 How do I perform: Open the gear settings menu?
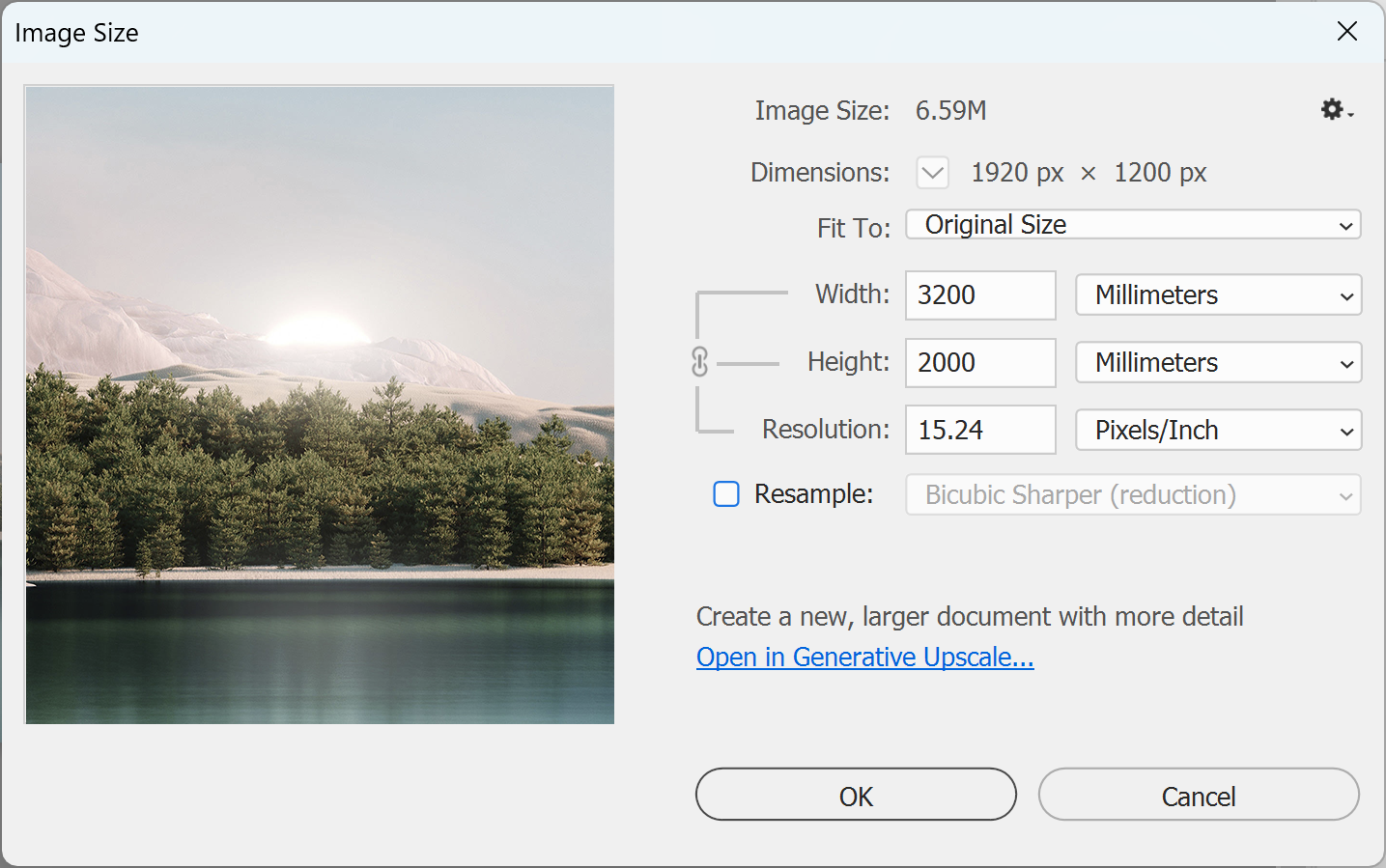(1337, 110)
